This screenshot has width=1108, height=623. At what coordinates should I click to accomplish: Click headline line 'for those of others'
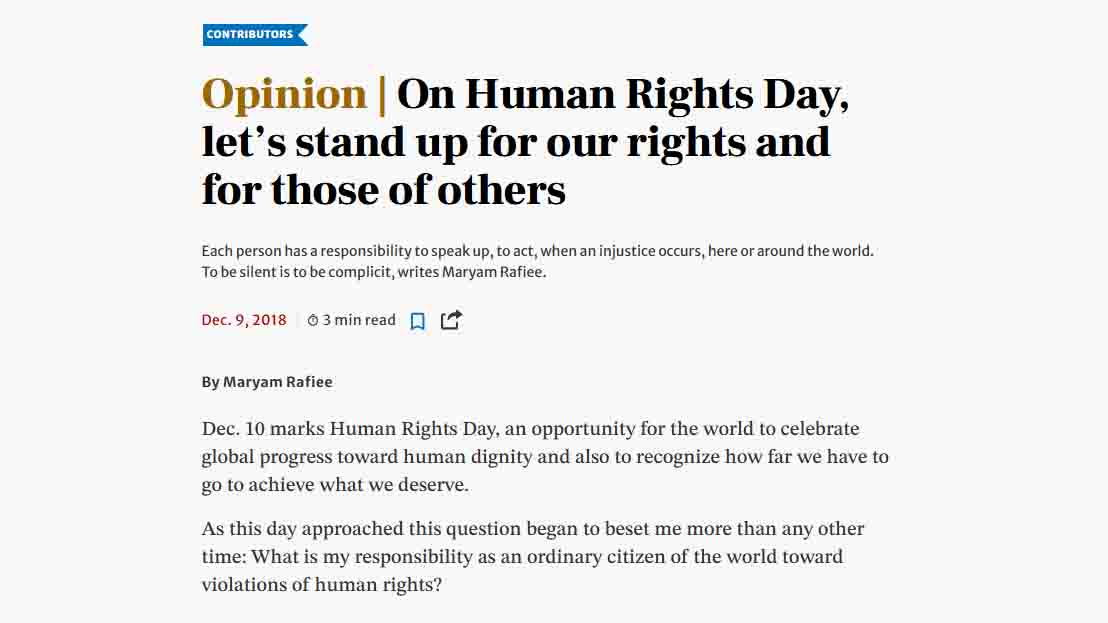click(384, 190)
